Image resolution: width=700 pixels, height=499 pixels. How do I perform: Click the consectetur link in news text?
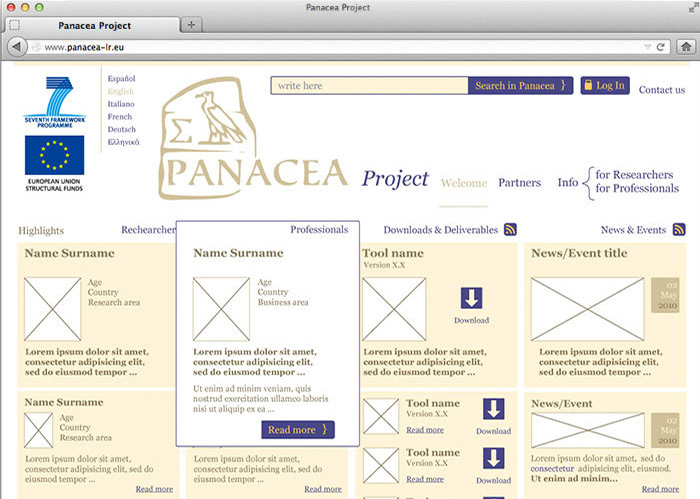pos(552,469)
